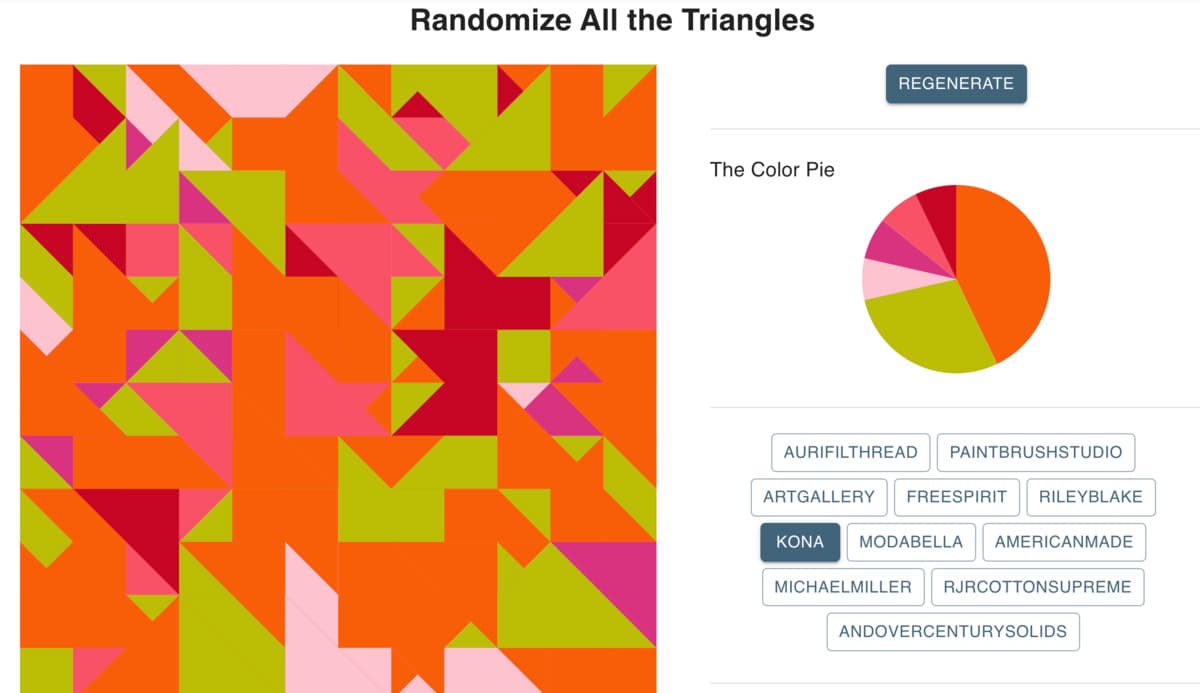
Task: Pick the ANDOVERCENTURYSOLIDS palette
Action: (953, 632)
